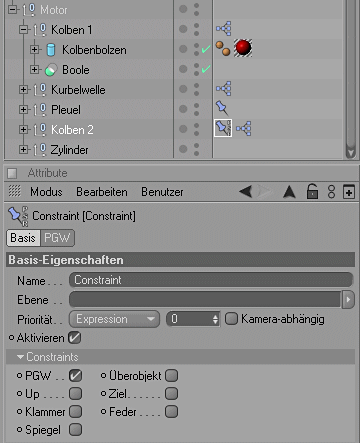Click the XPresso tag on Kurbelwelle
The image size is (360, 443).
224,89
